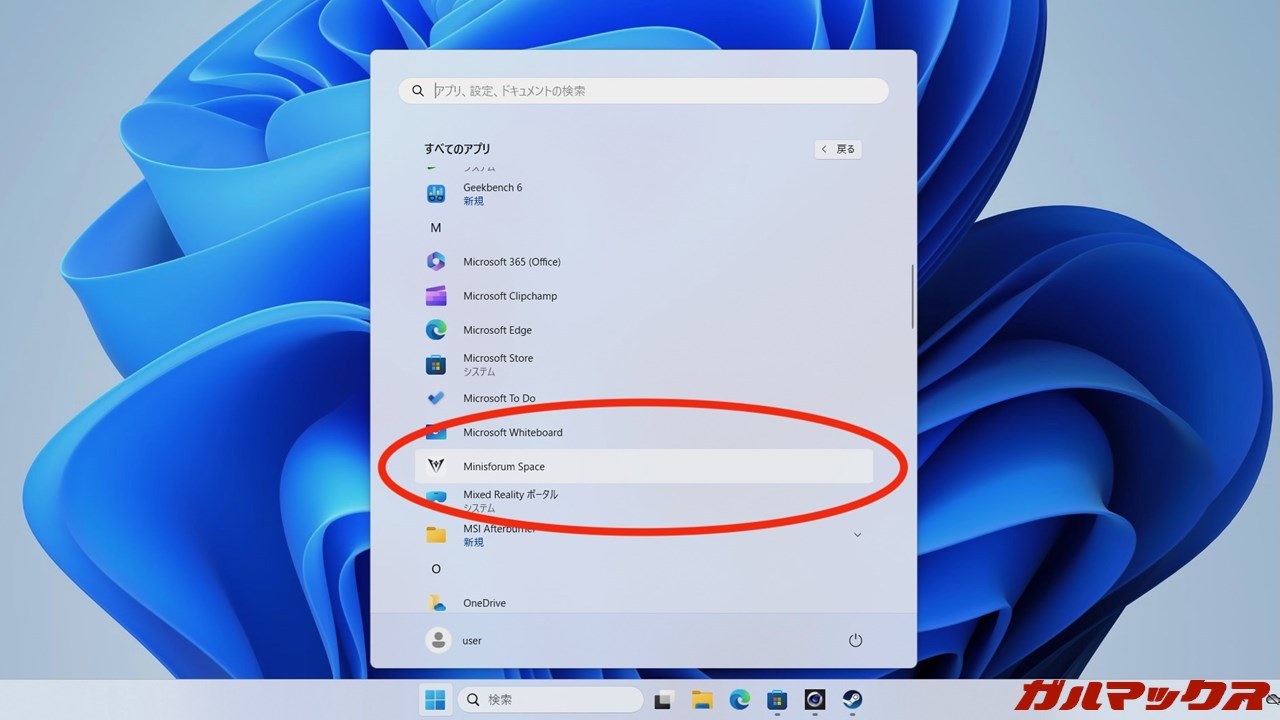
Task: Open Mixed Reality ポータル
Action: 510,500
